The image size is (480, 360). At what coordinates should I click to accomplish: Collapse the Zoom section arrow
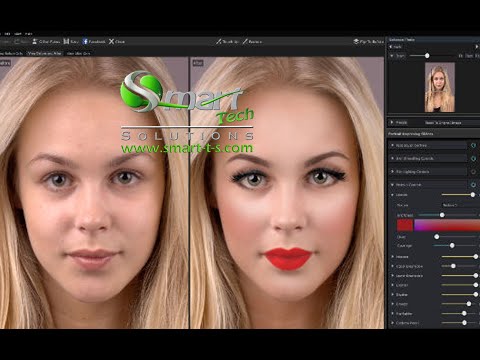click(x=392, y=56)
